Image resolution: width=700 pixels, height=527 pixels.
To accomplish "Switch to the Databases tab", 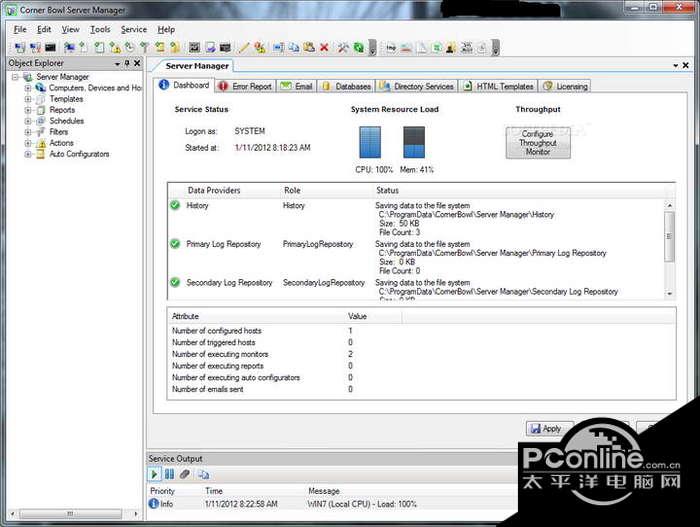I will pyautogui.click(x=346, y=86).
